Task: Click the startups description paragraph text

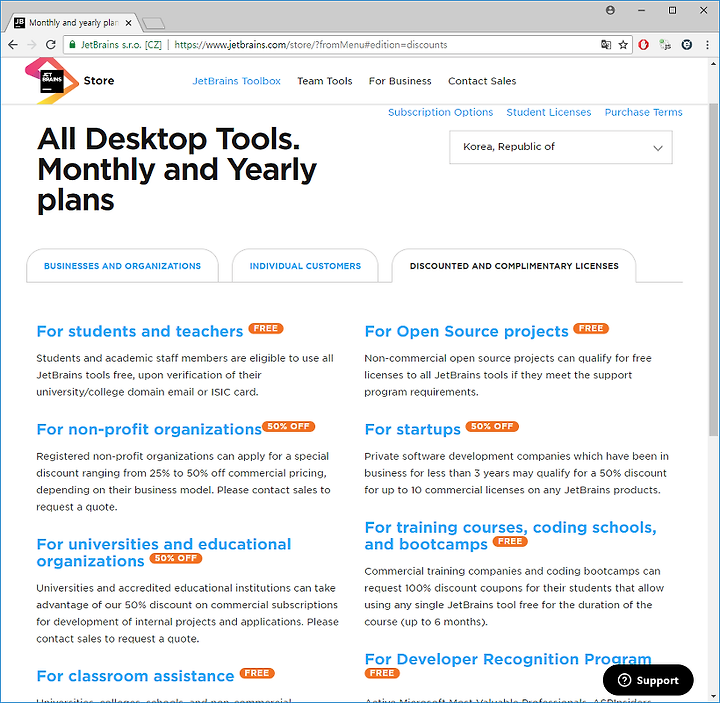Action: pos(517,473)
